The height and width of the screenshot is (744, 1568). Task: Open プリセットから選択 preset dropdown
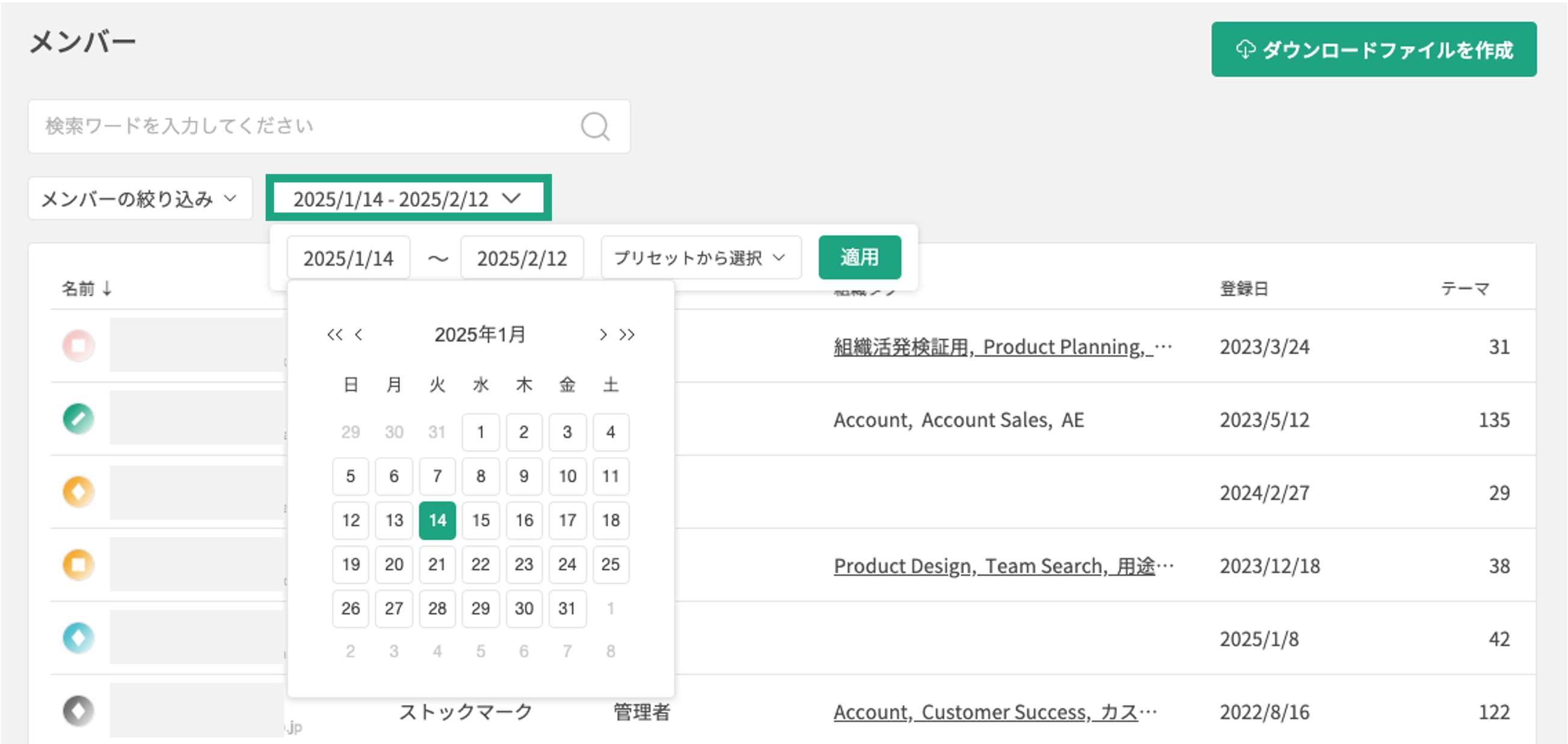tap(700, 257)
